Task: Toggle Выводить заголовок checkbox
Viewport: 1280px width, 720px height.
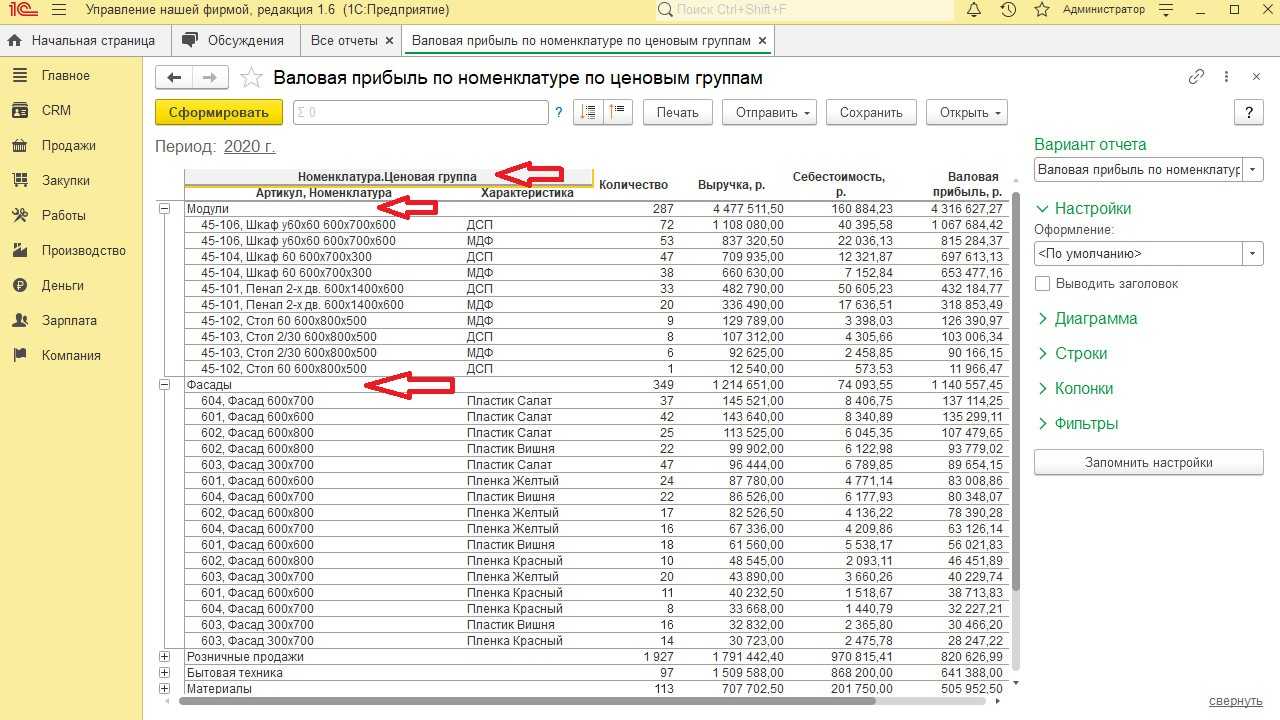Action: (1042, 284)
